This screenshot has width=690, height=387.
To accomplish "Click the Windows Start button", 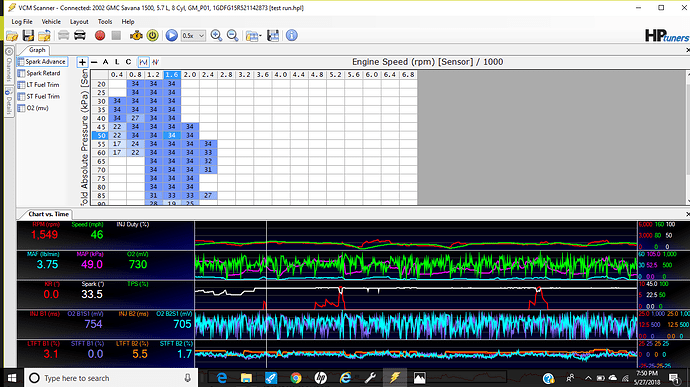I will [x=12, y=378].
